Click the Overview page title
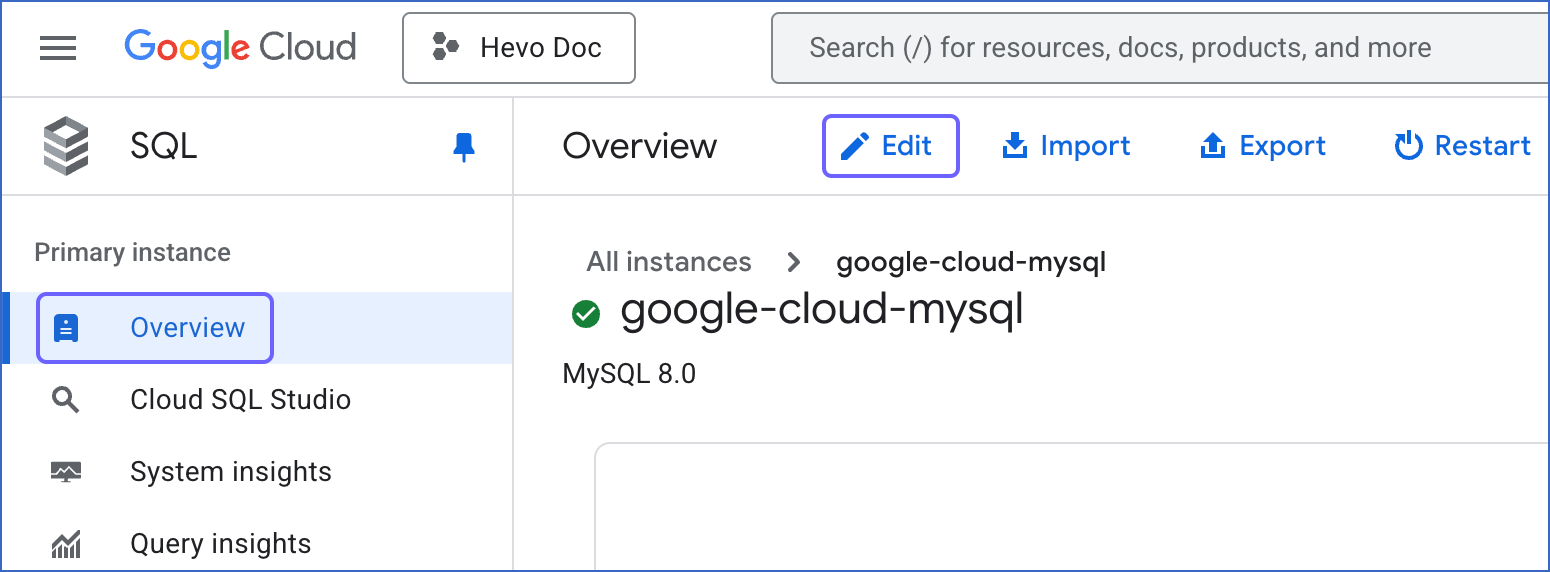The width and height of the screenshot is (1550, 572). (x=640, y=146)
